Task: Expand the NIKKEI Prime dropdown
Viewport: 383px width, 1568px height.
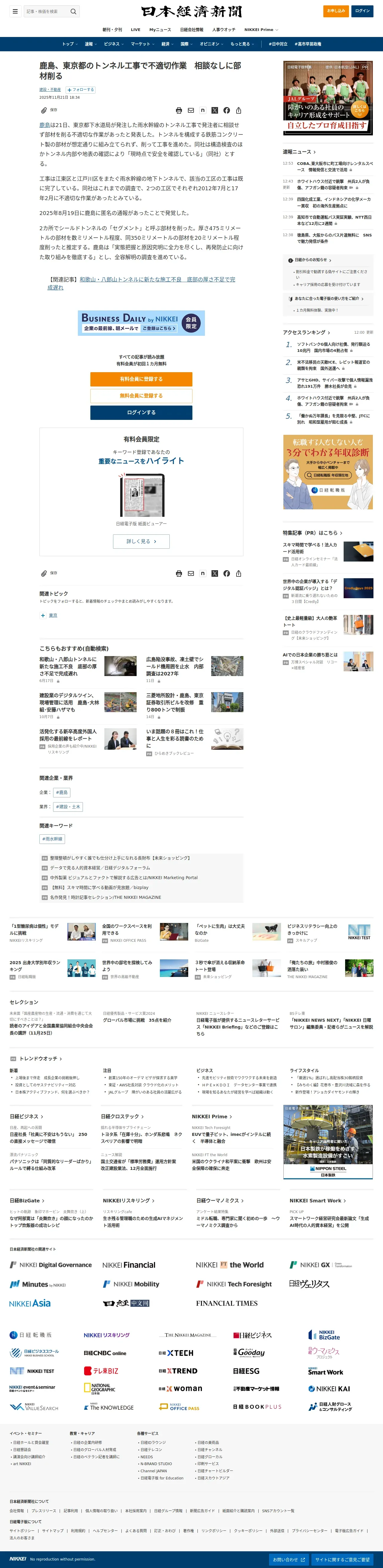Action: (261, 29)
